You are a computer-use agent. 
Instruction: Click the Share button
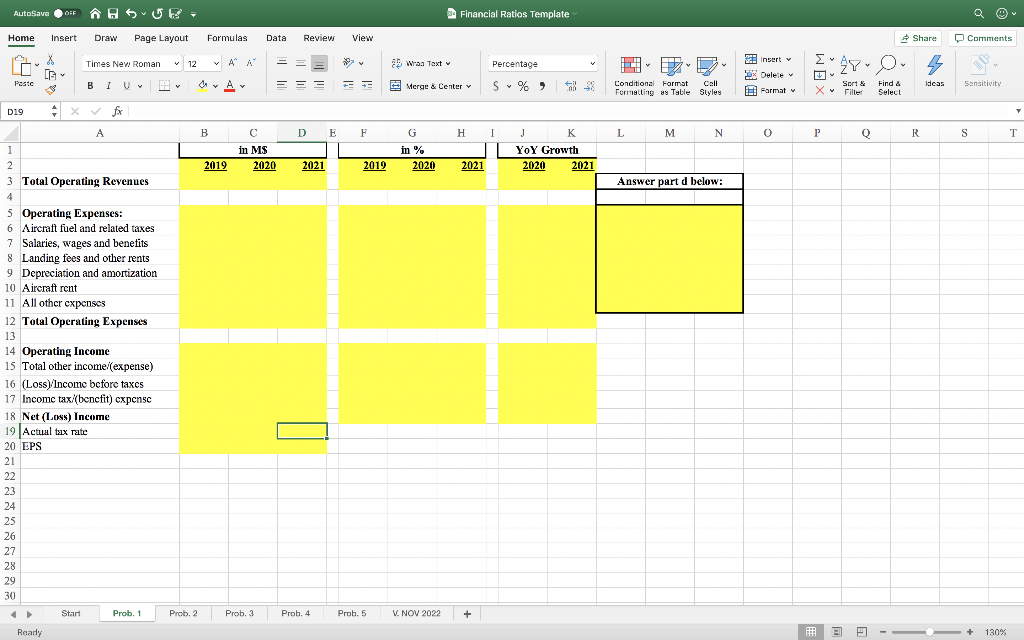point(918,38)
